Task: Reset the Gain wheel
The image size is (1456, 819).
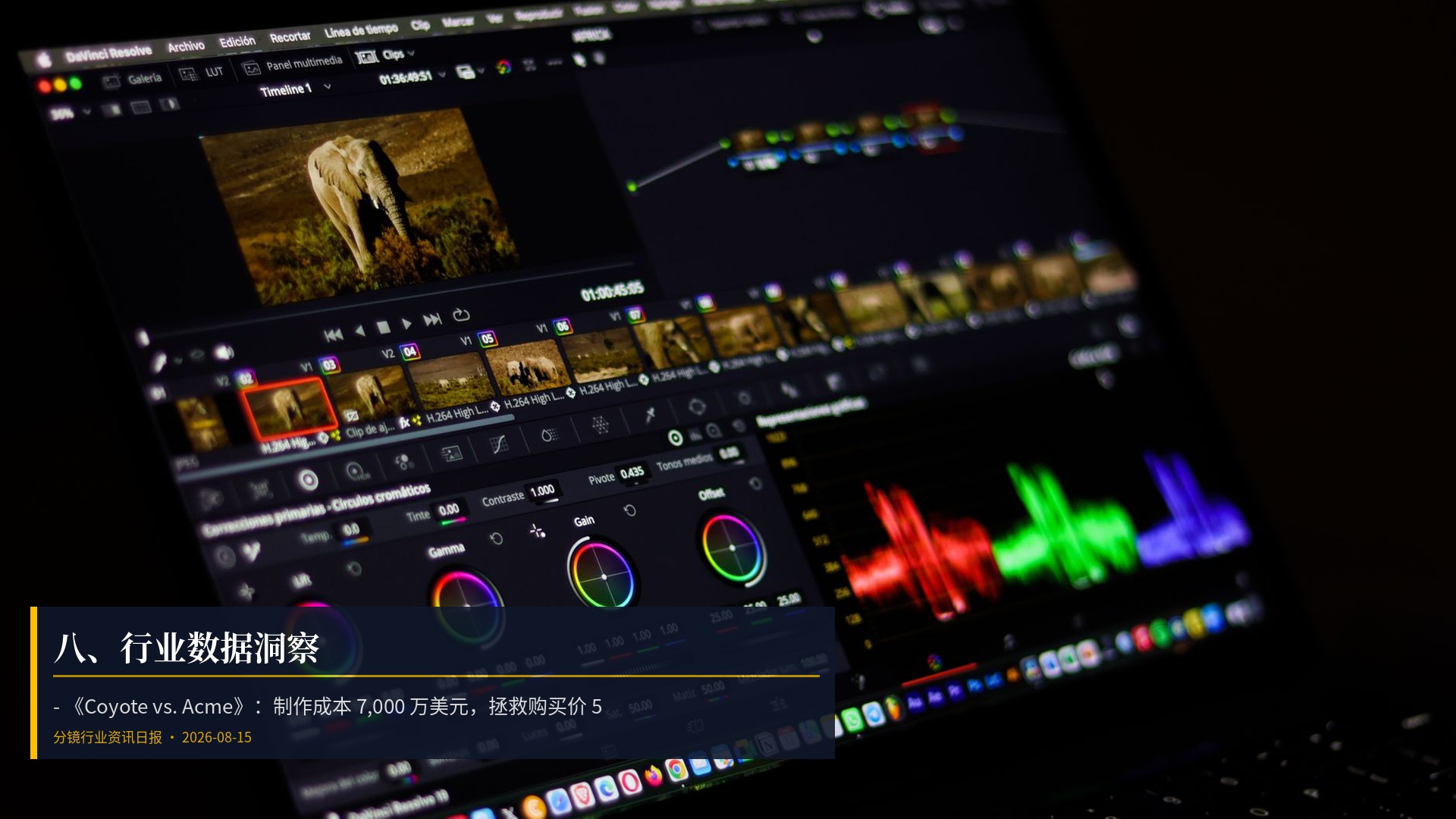Action: tap(629, 510)
